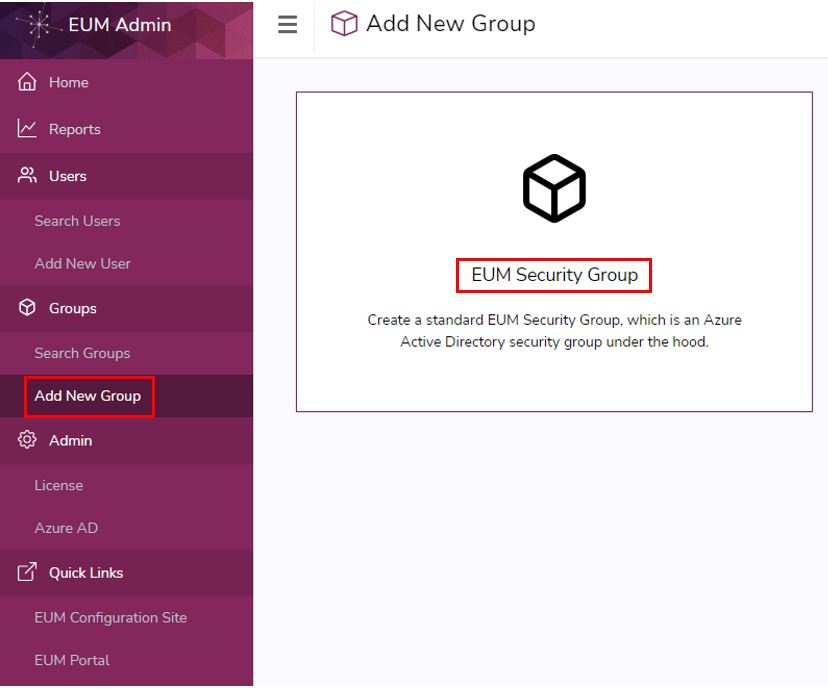Click the Admin gear icon
This screenshot has height=694, width=828.
27,439
